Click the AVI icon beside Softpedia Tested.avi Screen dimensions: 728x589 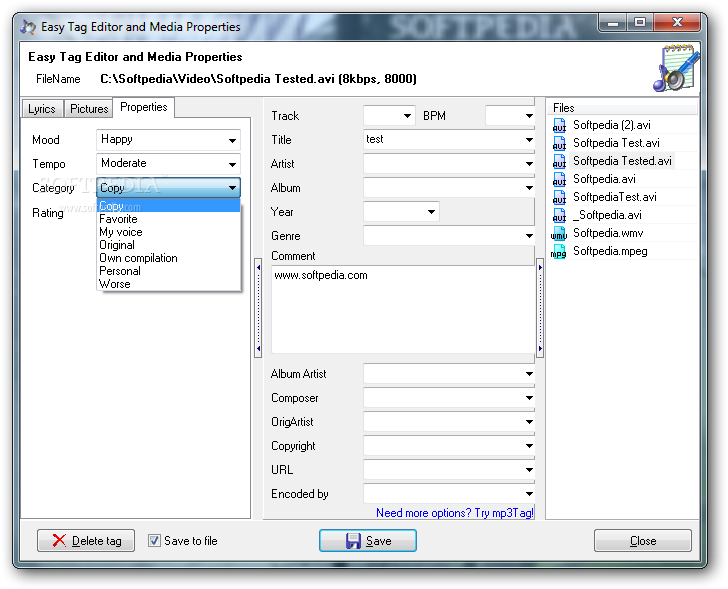pos(559,162)
